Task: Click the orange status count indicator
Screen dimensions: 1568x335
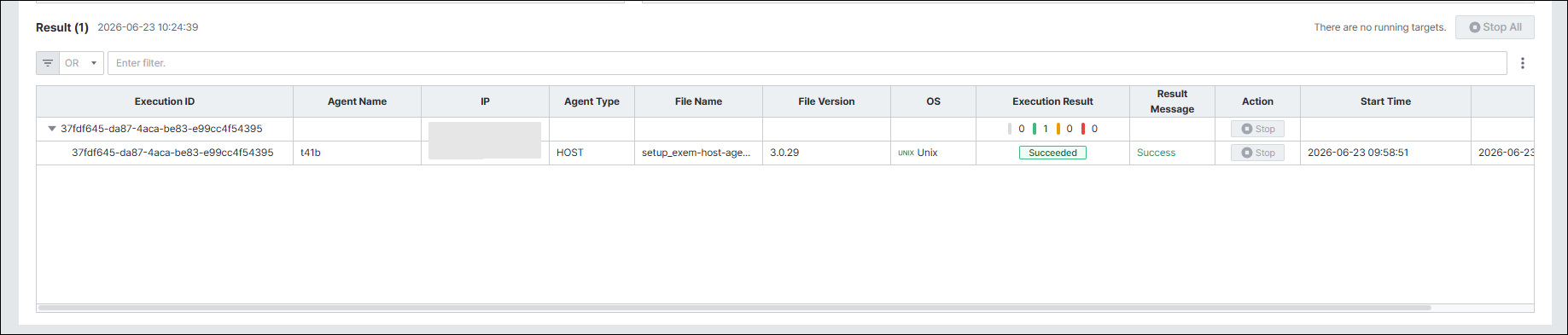Action: point(1064,129)
